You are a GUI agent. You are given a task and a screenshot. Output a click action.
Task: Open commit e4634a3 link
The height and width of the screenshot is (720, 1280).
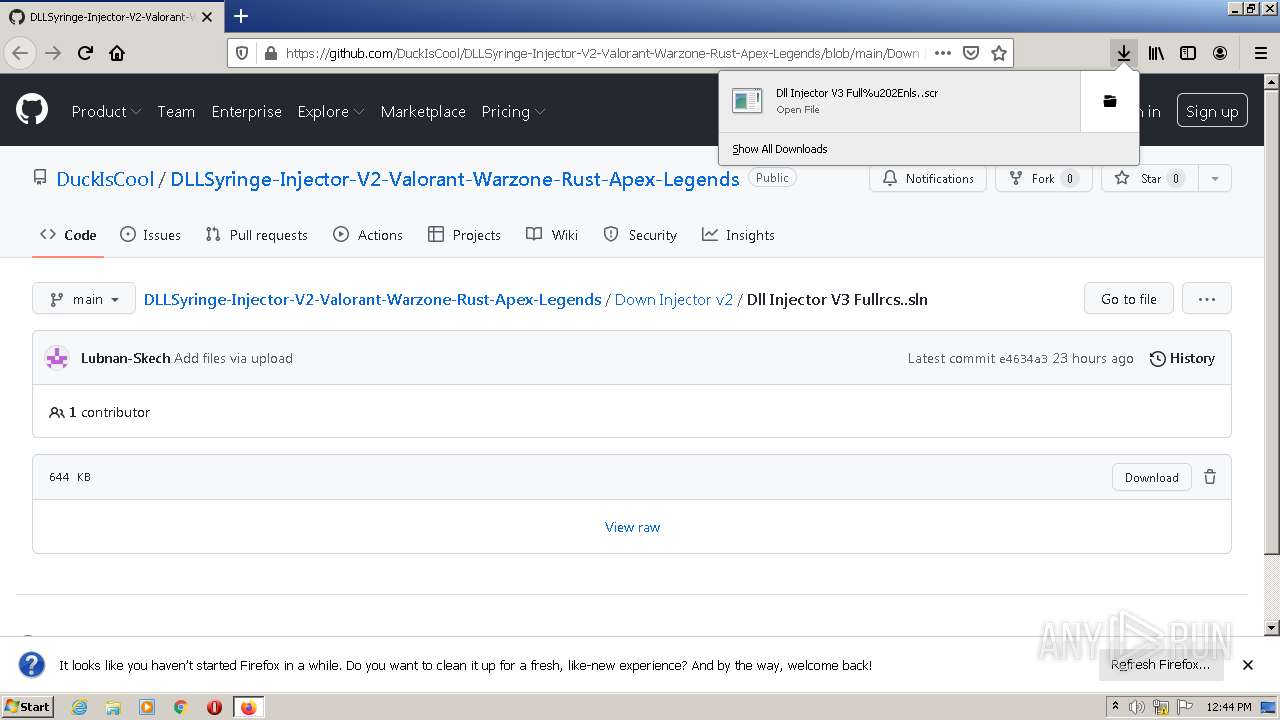[1023, 358]
